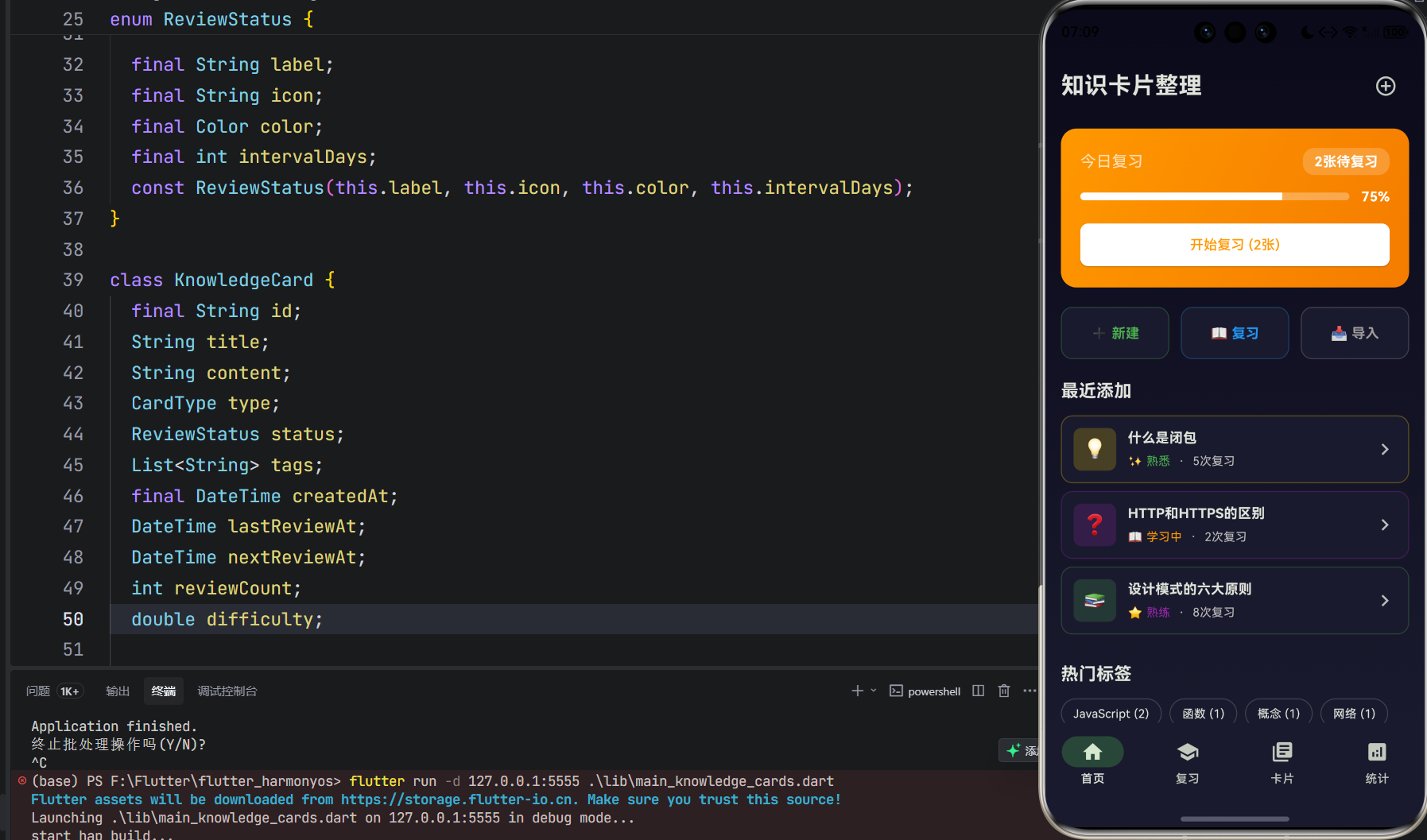The width and height of the screenshot is (1427, 840).
Task: Click the 1K+ problems count badge
Action: pyautogui.click(x=70, y=691)
